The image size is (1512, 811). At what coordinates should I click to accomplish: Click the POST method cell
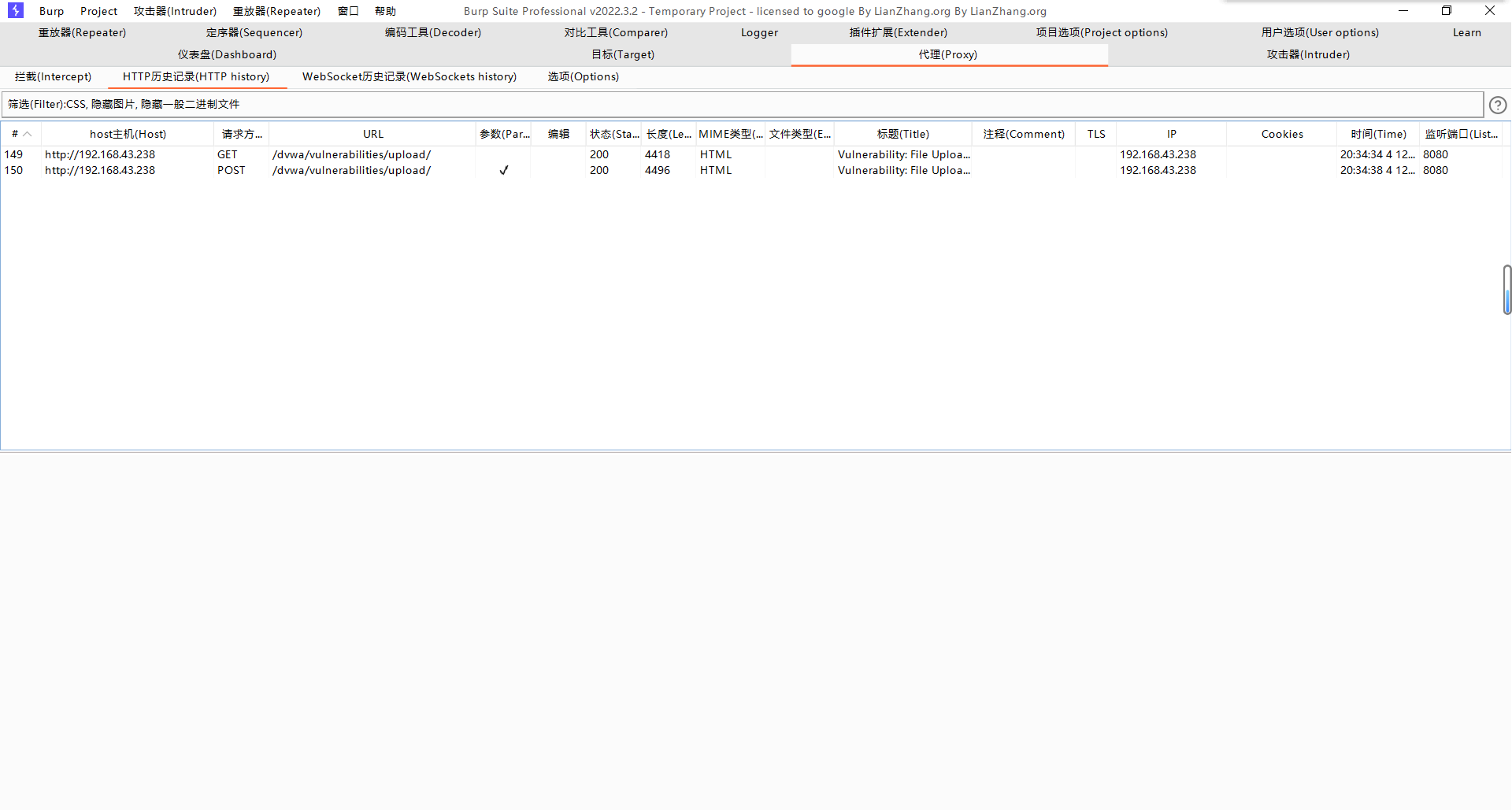click(232, 170)
